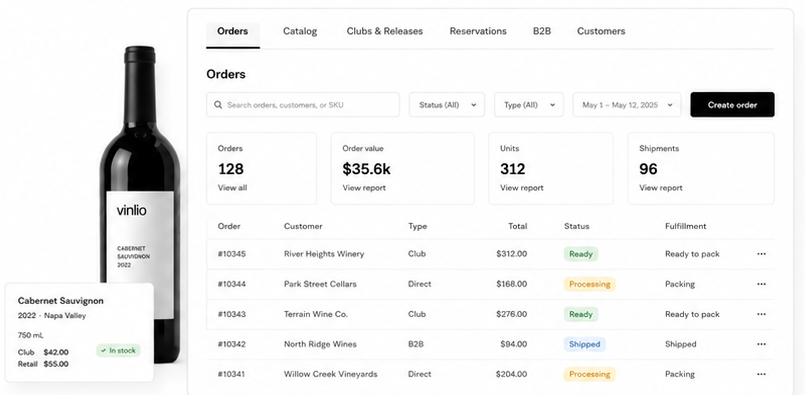Select order number #10342
Viewport: 805px width, 395px height.
point(232,344)
